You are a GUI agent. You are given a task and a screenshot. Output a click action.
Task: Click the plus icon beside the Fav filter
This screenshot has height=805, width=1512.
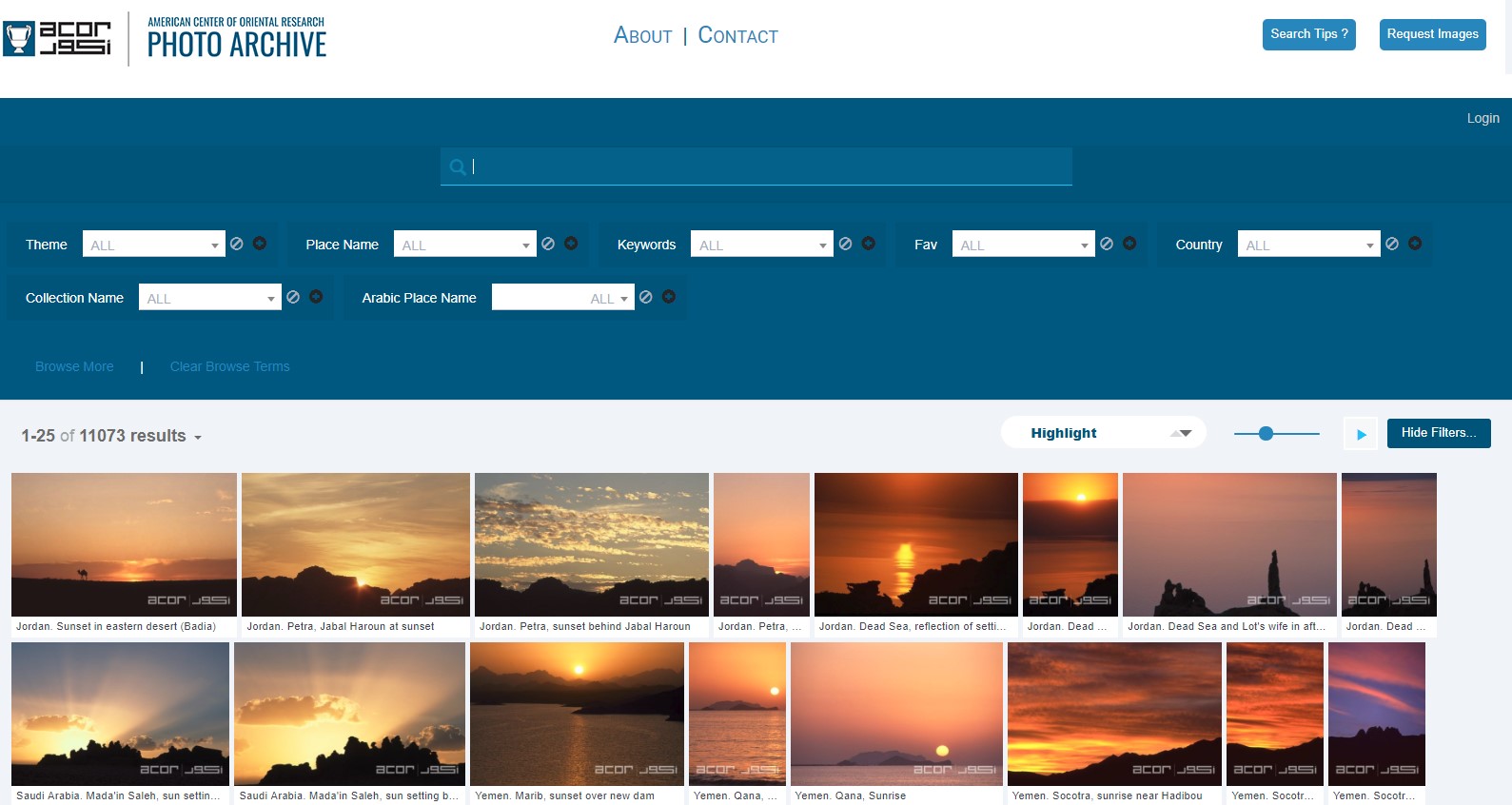click(x=1129, y=244)
